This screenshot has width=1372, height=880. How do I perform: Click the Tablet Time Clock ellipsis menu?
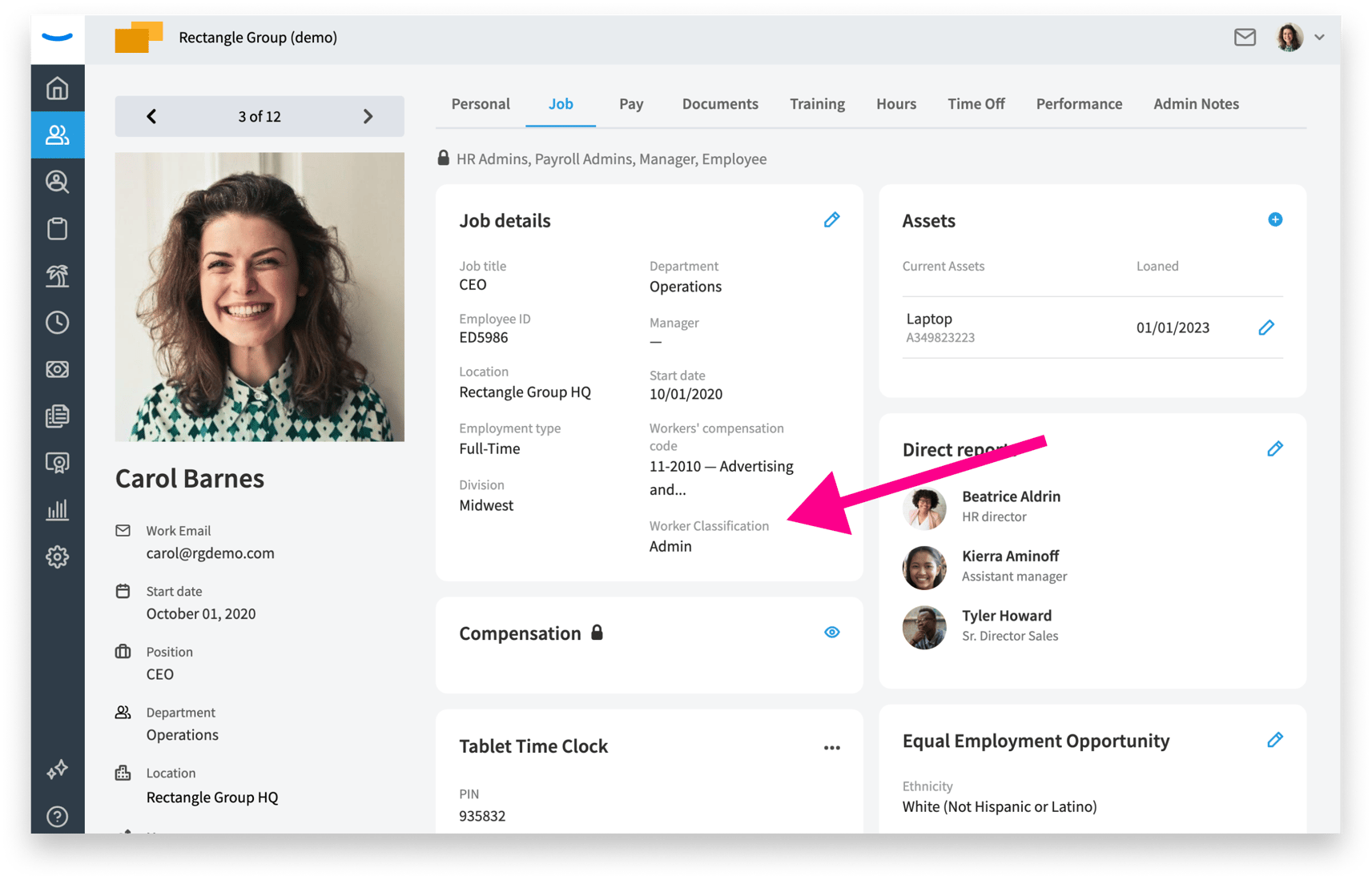point(831,748)
